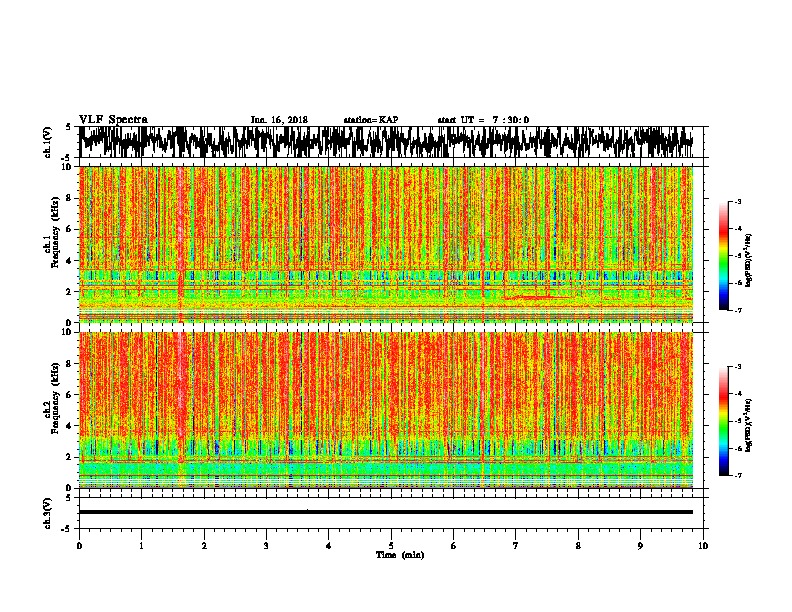Click the "-5" tick on the ch.3(V) axis
The width and height of the screenshot is (792, 612).
click(x=68, y=529)
